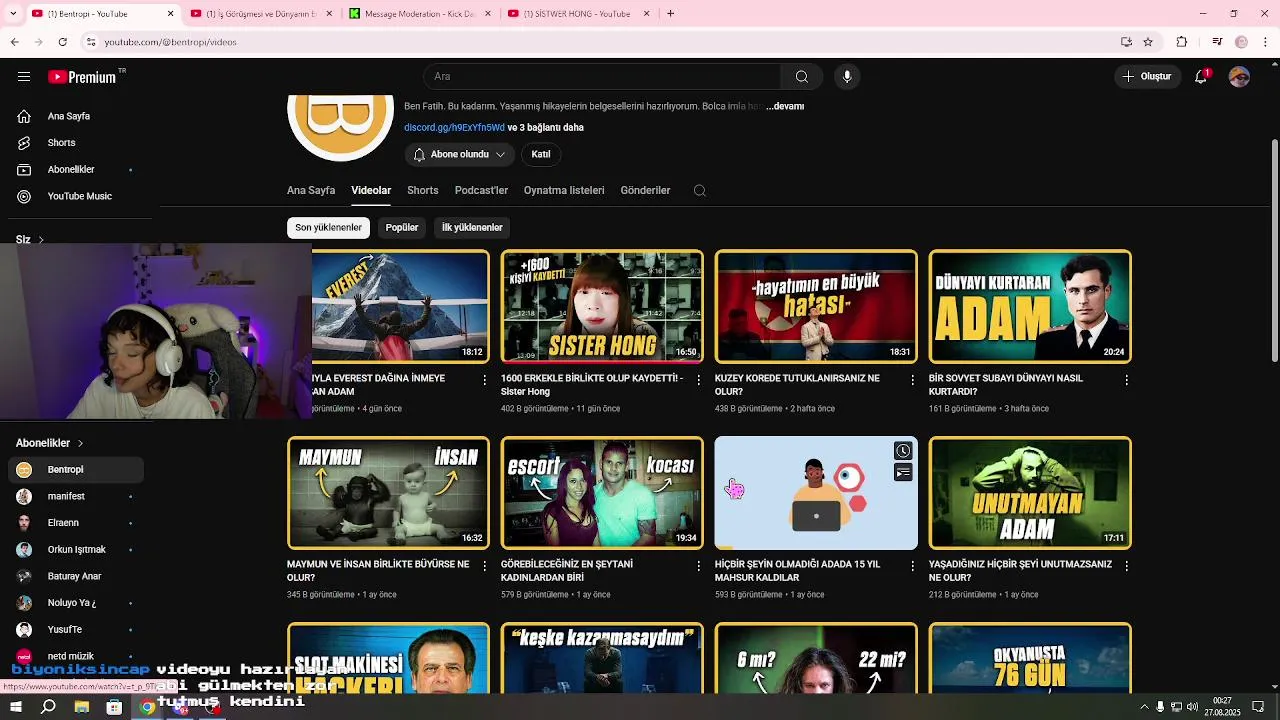Open Sister Hong video thumbnail
This screenshot has height=720, width=1280.
pyautogui.click(x=602, y=306)
